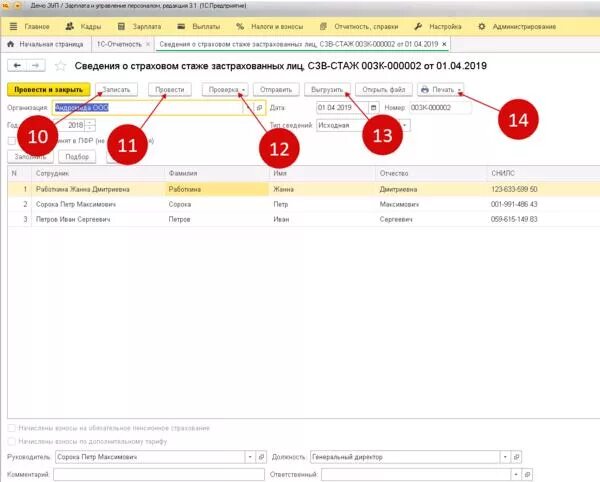Image resolution: width=600 pixels, height=482 pixels.
Task: Click the Имя column header
Action: coord(323,173)
